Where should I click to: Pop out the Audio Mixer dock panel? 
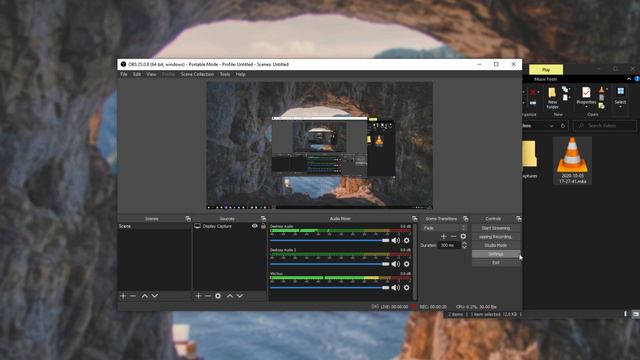pos(415,219)
